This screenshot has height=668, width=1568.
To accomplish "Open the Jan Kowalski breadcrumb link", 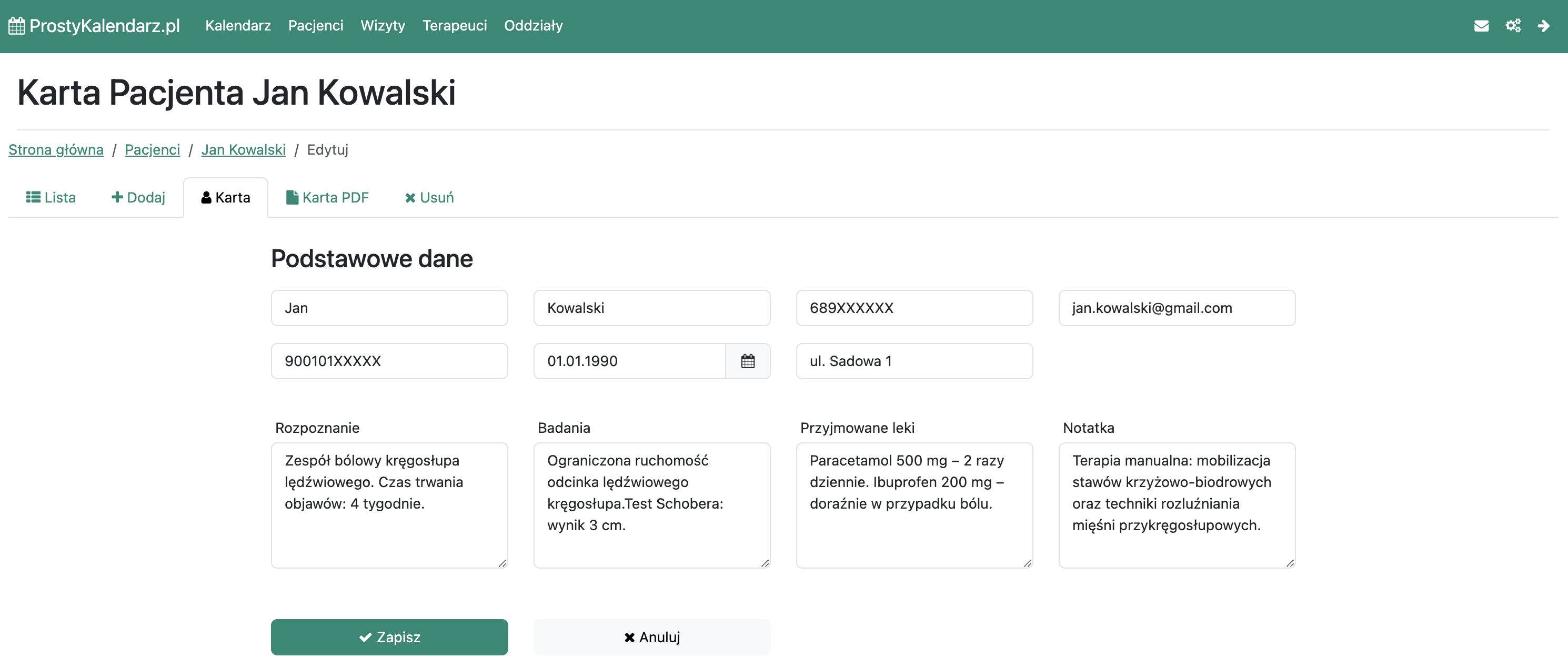I will pyautogui.click(x=243, y=150).
